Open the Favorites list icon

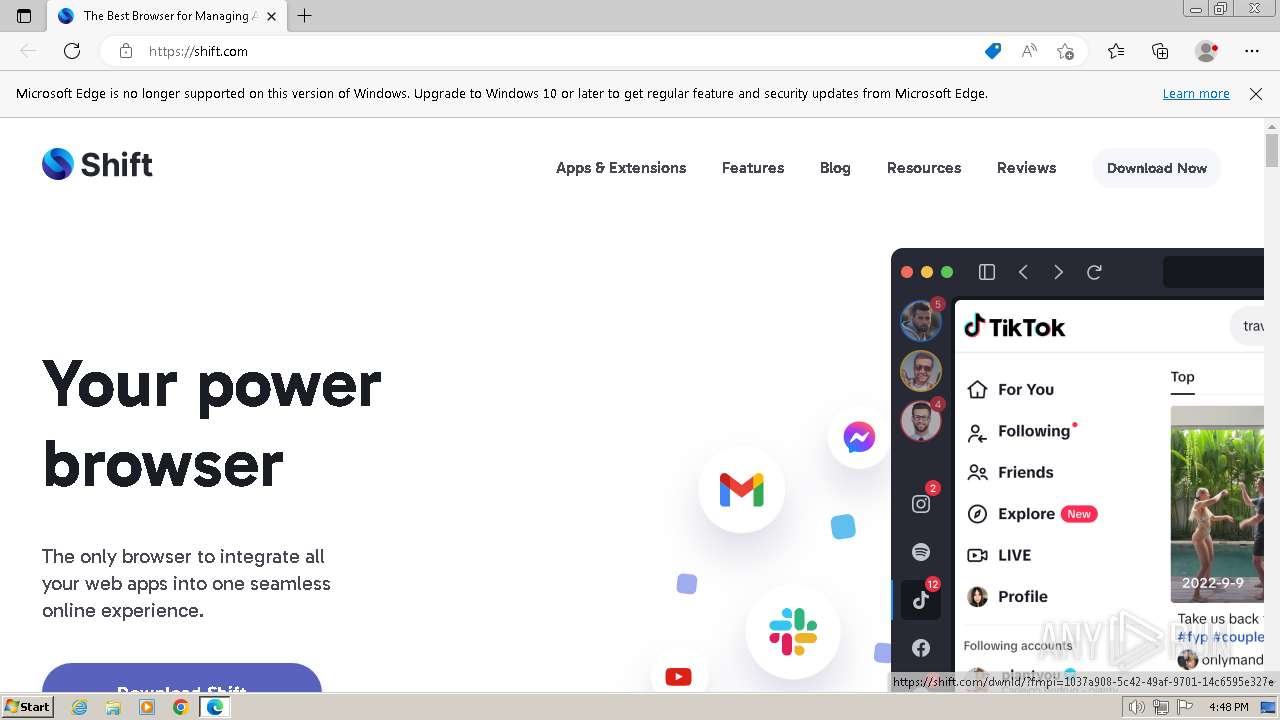click(x=1116, y=51)
